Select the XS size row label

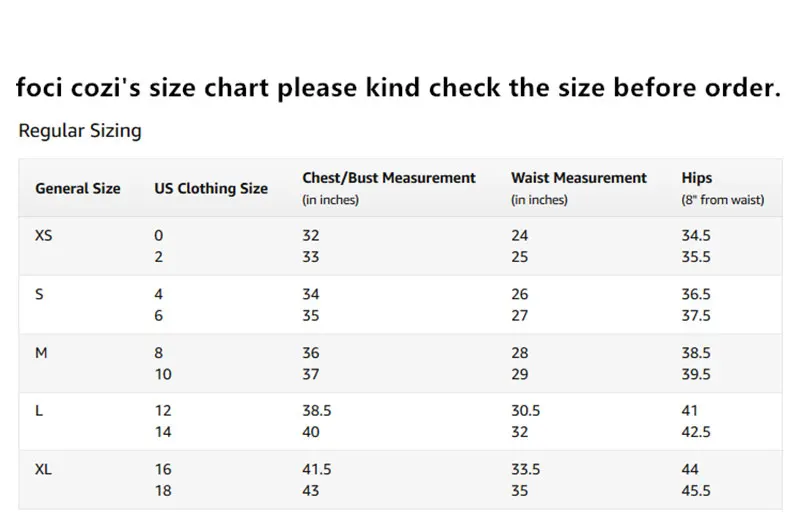pos(44,236)
